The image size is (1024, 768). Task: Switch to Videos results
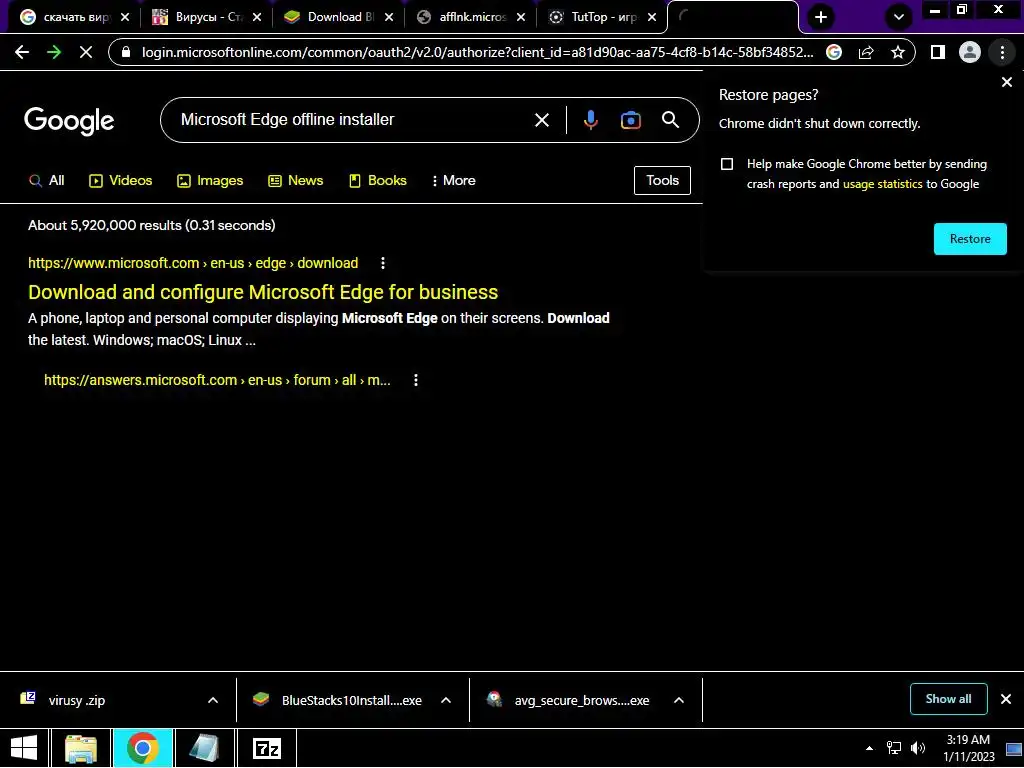120,180
